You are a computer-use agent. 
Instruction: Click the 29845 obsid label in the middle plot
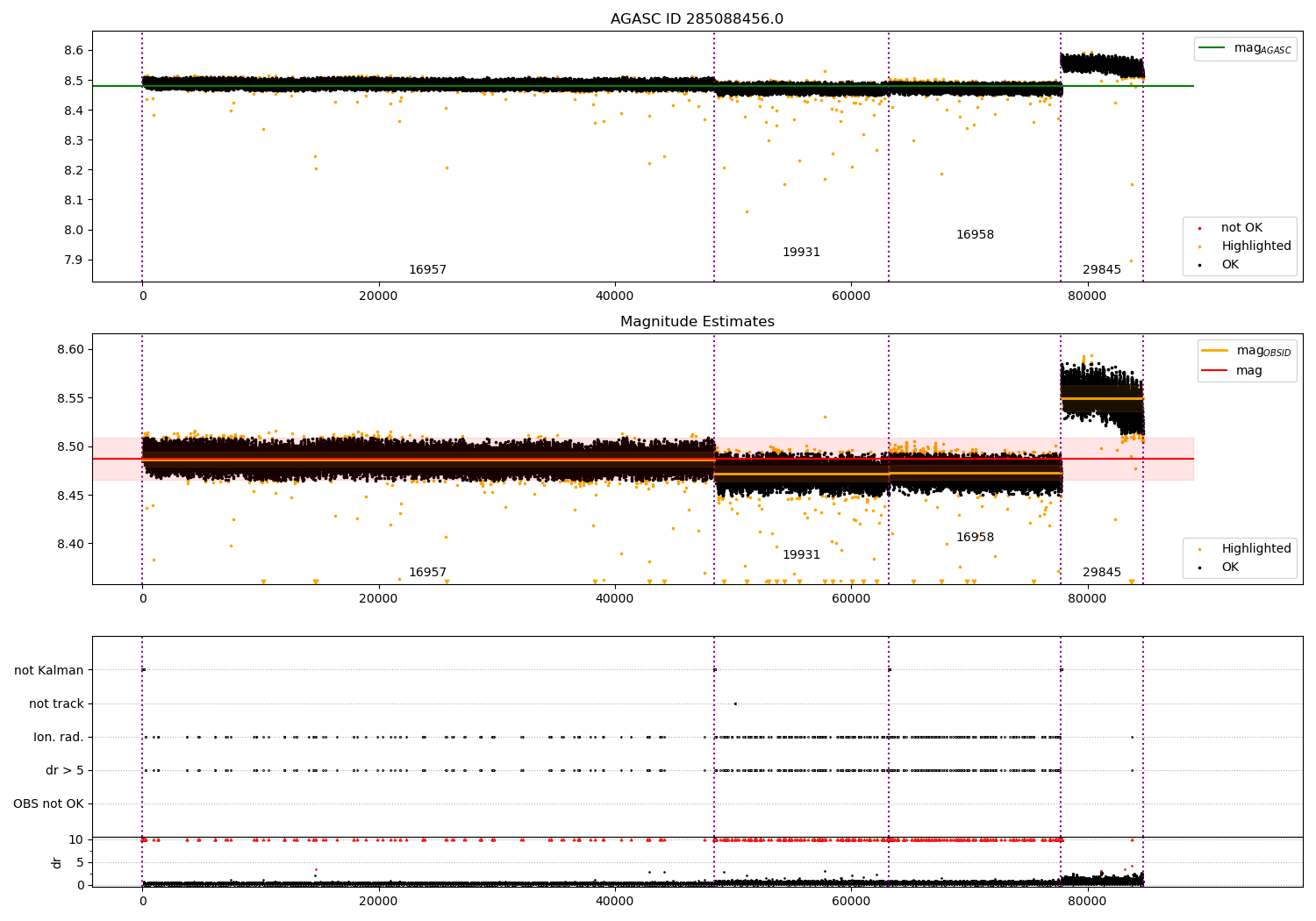tap(1101, 573)
